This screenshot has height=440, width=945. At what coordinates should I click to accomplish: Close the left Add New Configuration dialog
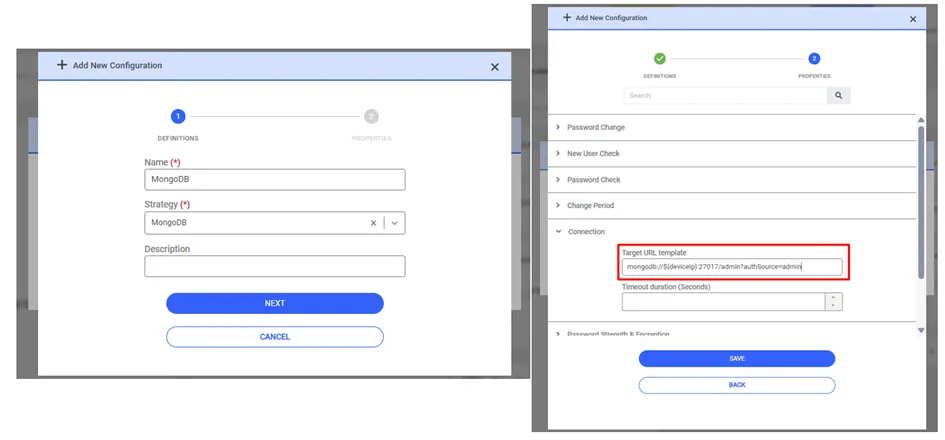pos(495,67)
